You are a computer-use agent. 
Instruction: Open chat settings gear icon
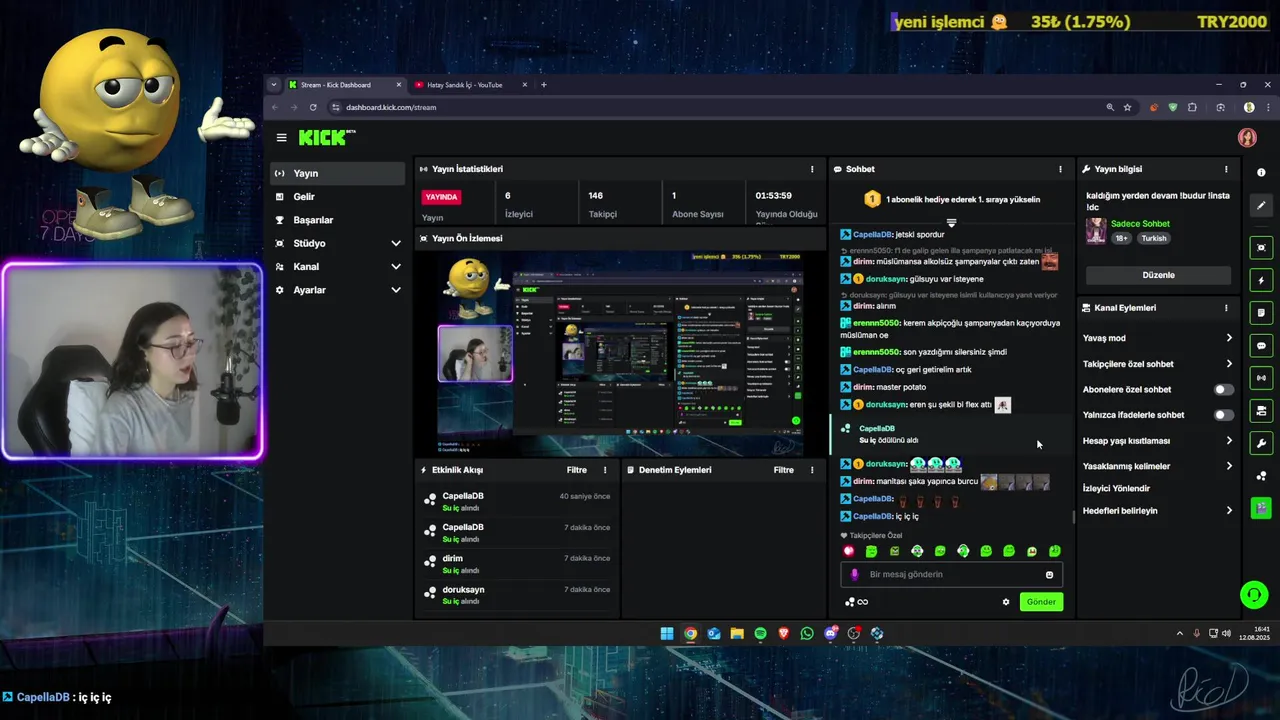[x=1006, y=602]
